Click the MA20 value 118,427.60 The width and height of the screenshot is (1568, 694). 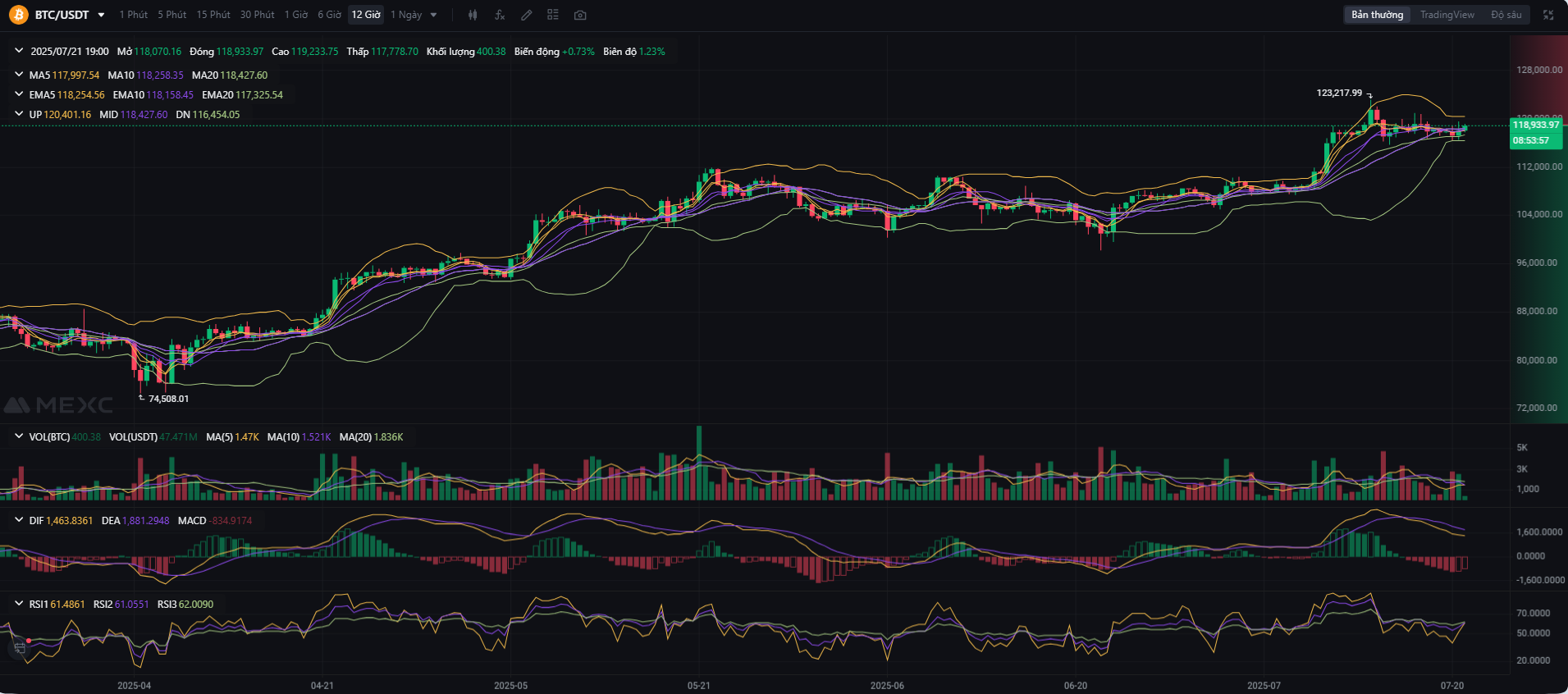tap(244, 75)
